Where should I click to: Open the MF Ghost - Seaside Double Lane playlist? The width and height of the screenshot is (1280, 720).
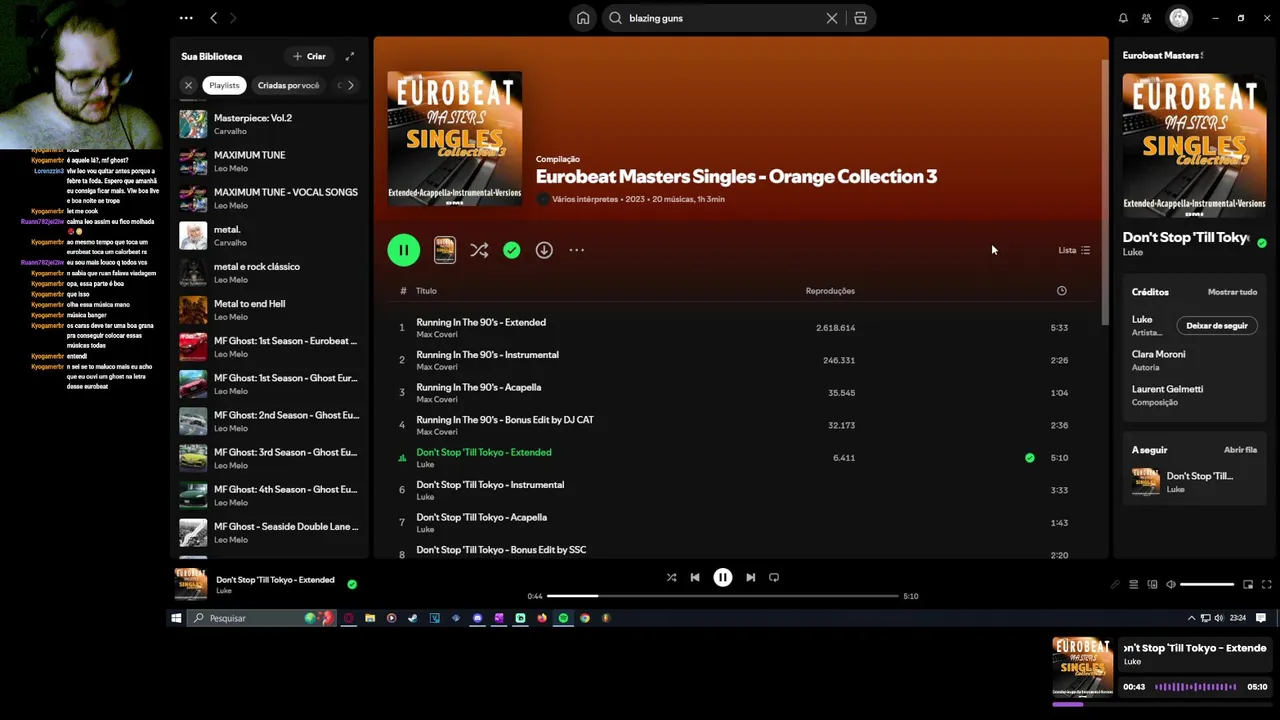(270, 532)
